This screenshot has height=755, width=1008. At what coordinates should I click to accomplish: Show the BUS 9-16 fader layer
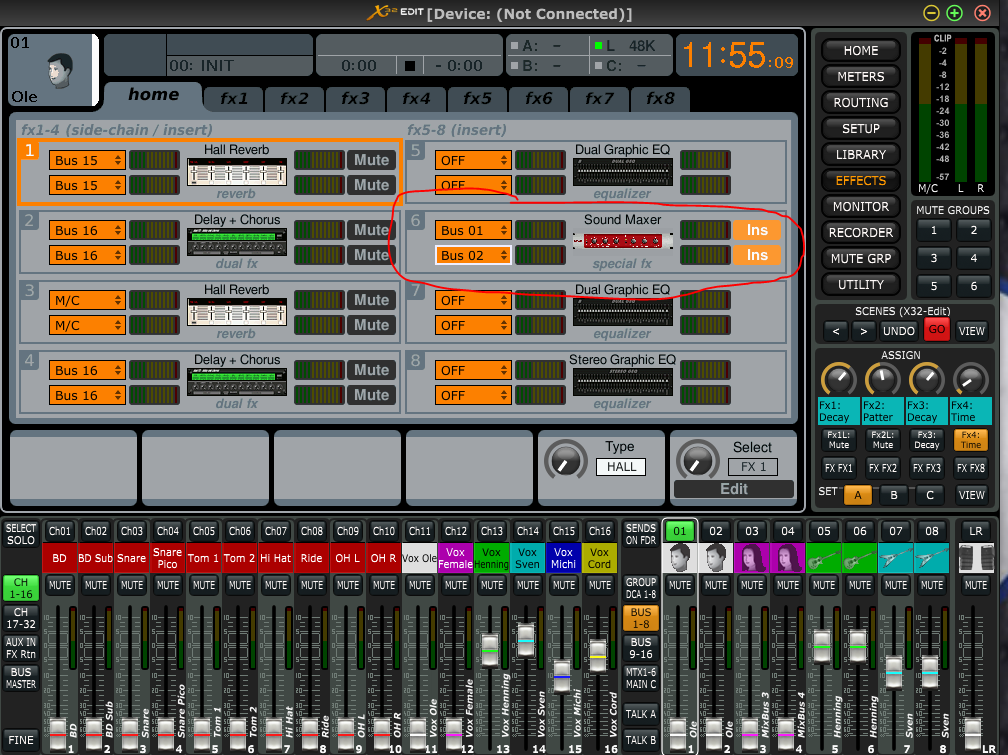[x=640, y=648]
